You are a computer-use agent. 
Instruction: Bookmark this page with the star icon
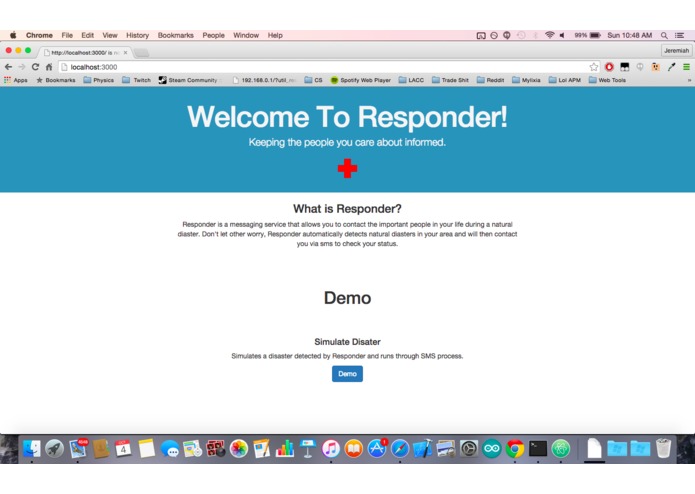[593, 67]
